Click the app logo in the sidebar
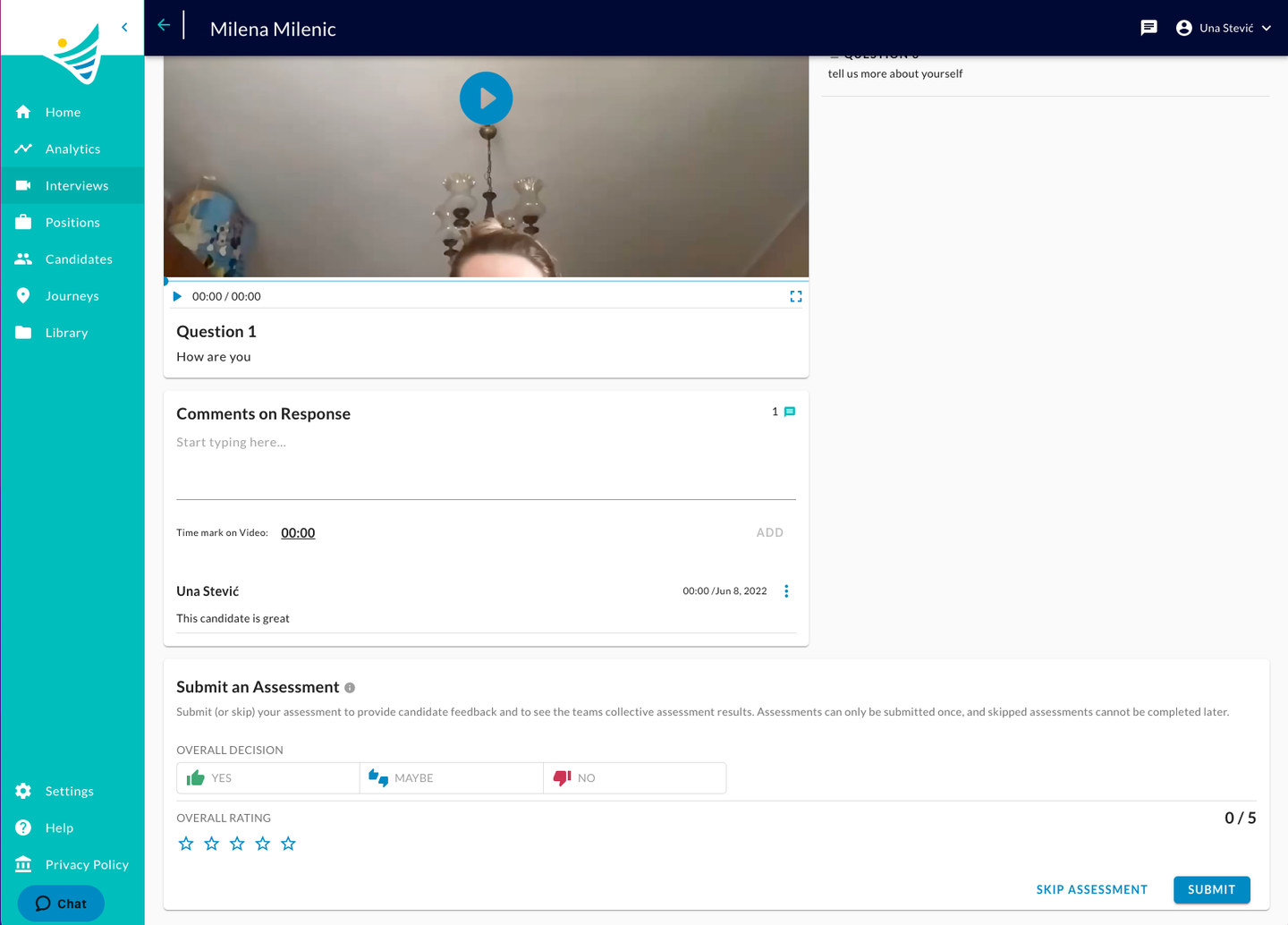The width and height of the screenshot is (1288, 925). pos(75,55)
